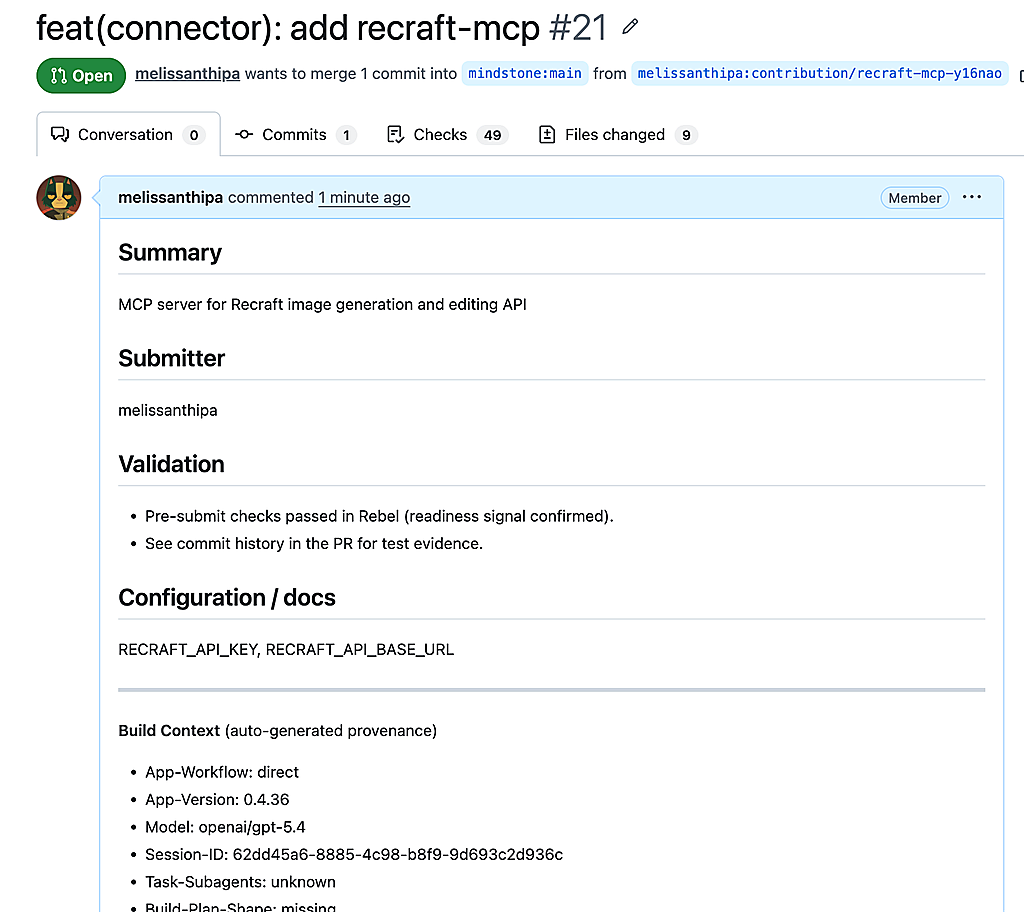Click the Files changed diff icon
1024x912 pixels.
[547, 135]
